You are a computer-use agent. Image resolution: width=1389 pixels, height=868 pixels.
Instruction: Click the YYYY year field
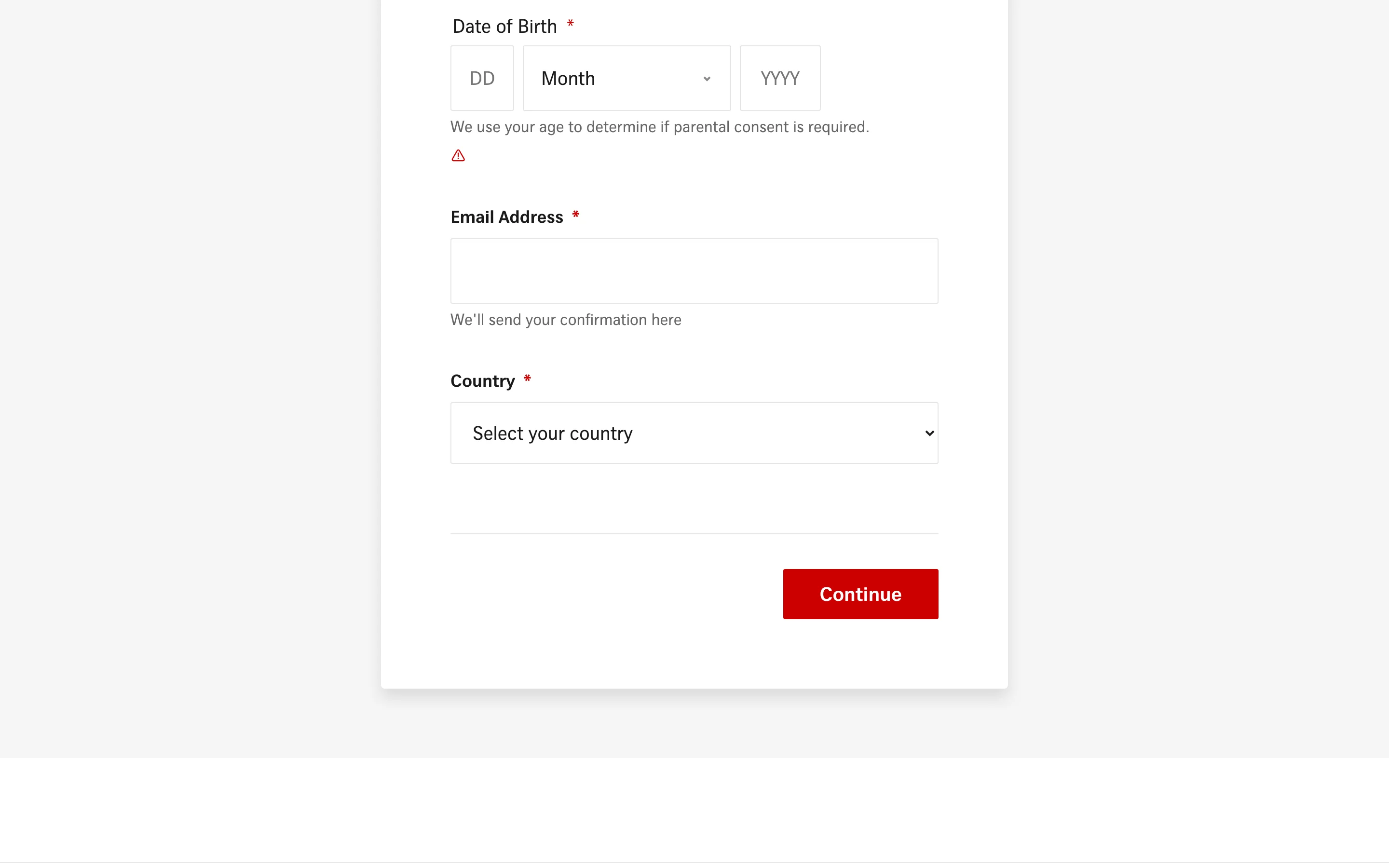pos(779,78)
